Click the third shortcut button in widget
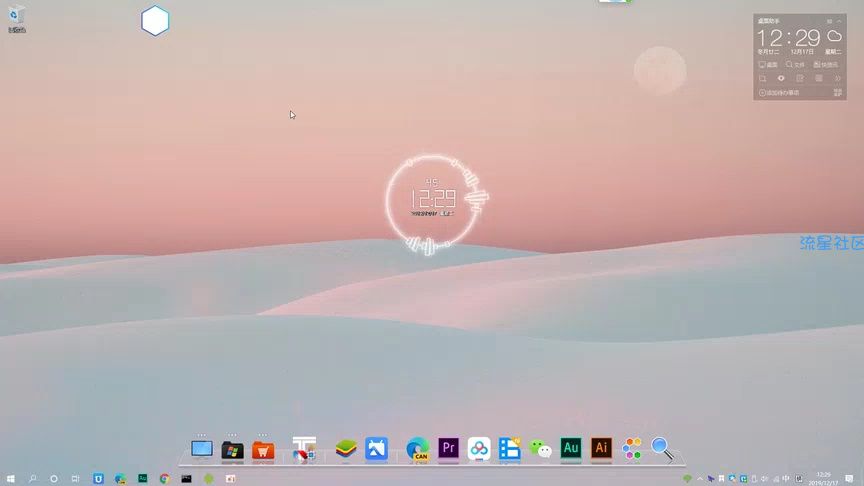 (x=825, y=65)
